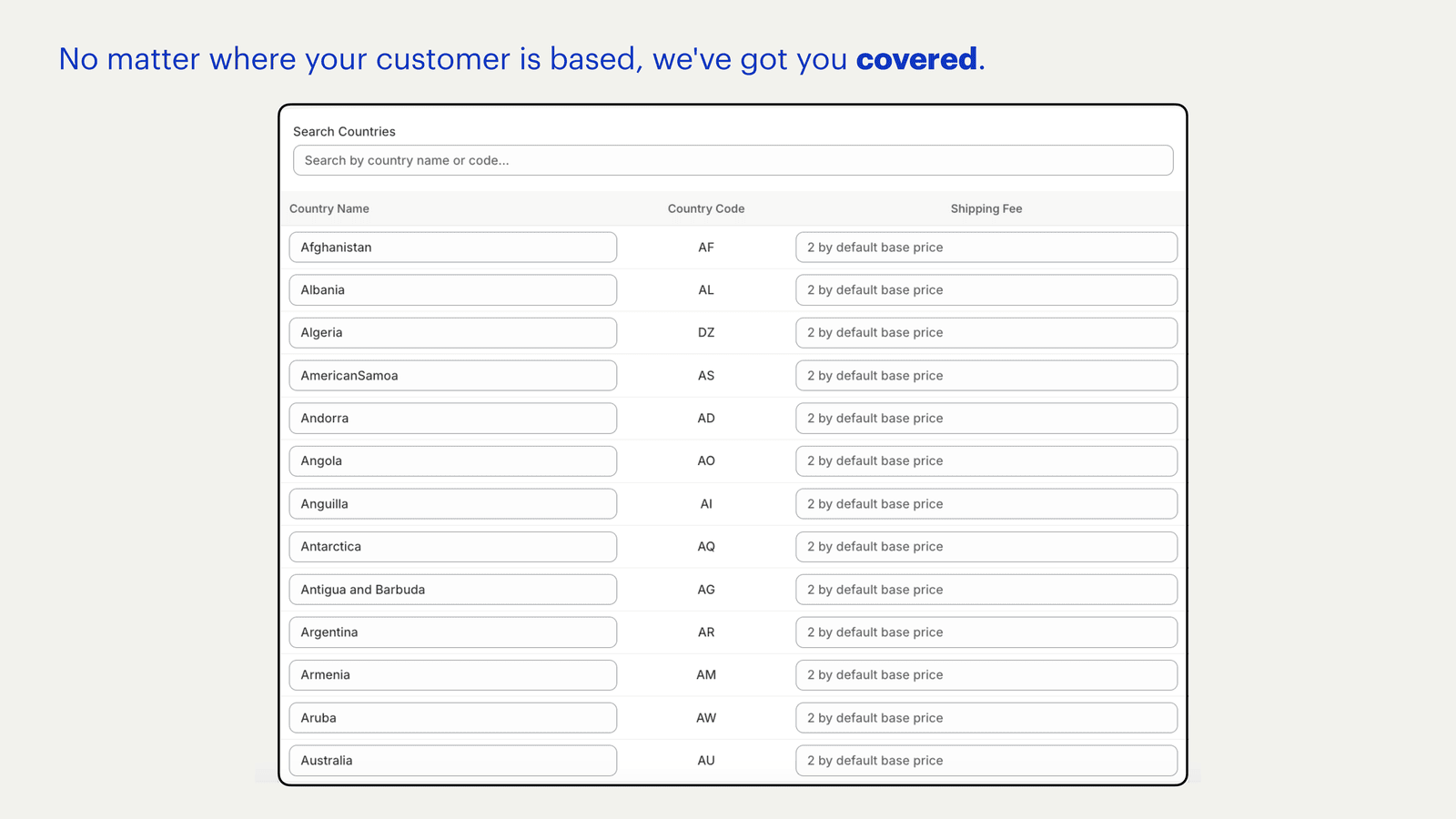Screen dimensions: 1456x819
Task: Click the Aruba country name field
Action: click(452, 718)
